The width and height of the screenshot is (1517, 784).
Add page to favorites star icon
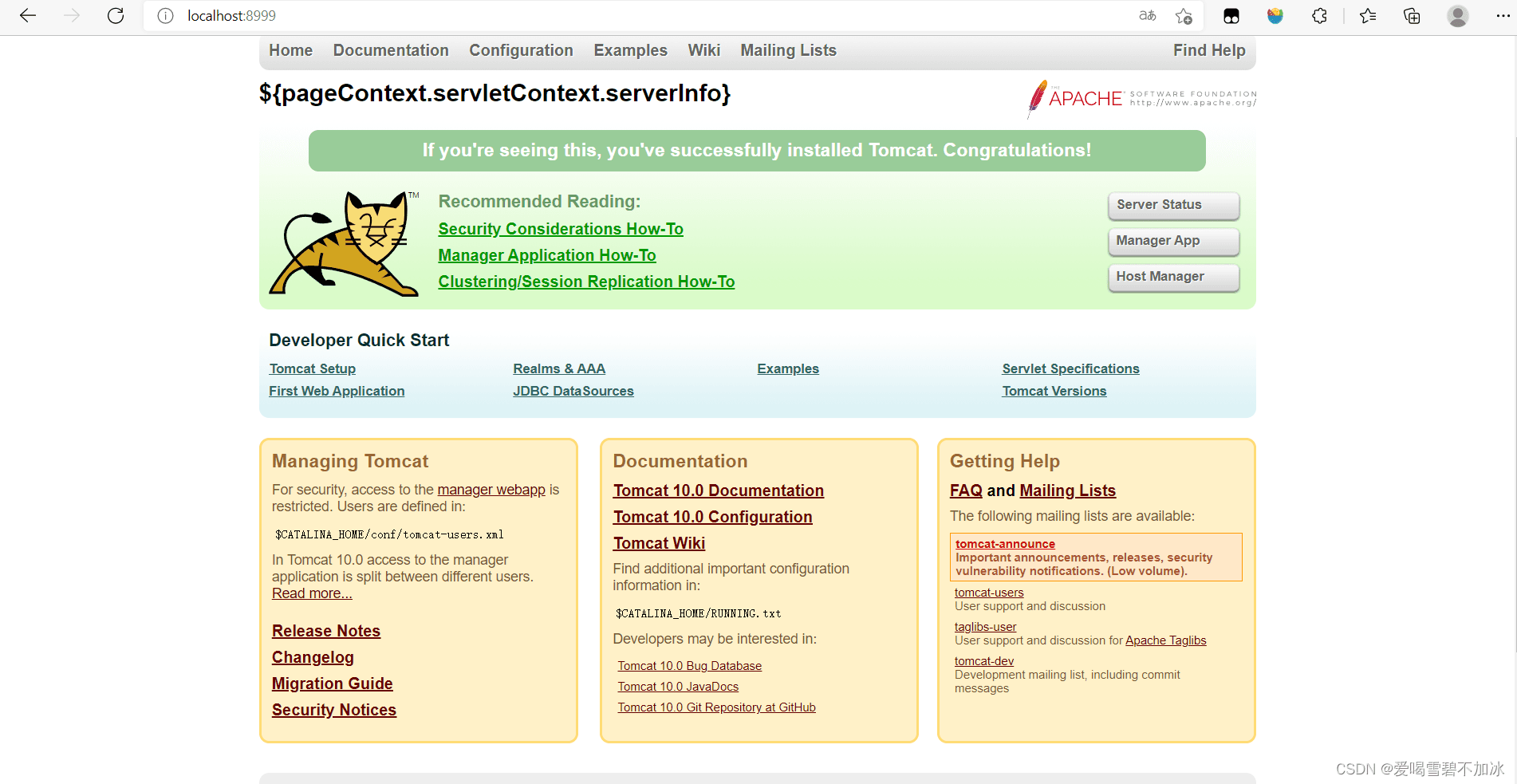coord(1184,16)
